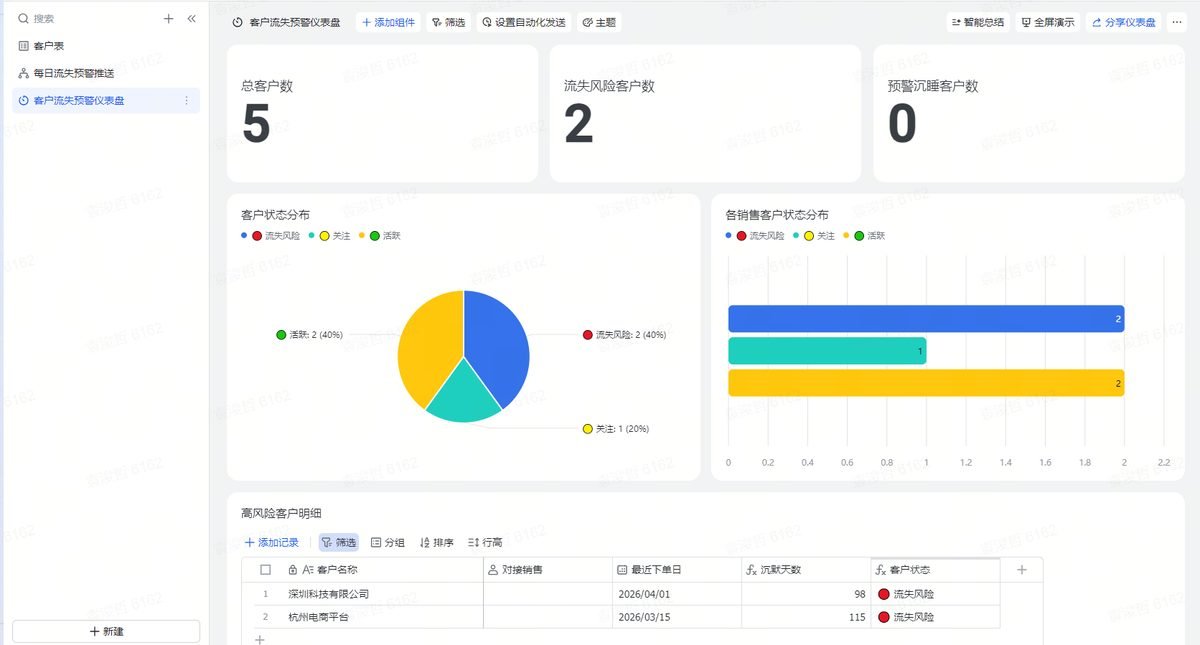Click the 沉默天数 column header

(806, 569)
